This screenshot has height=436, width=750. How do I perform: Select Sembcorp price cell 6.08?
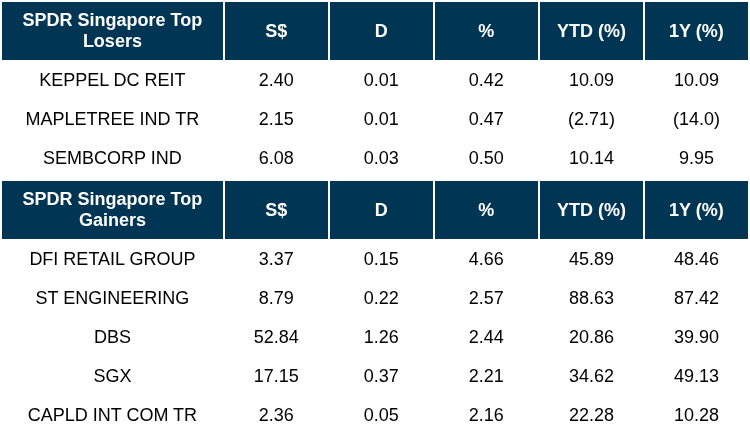(276, 158)
